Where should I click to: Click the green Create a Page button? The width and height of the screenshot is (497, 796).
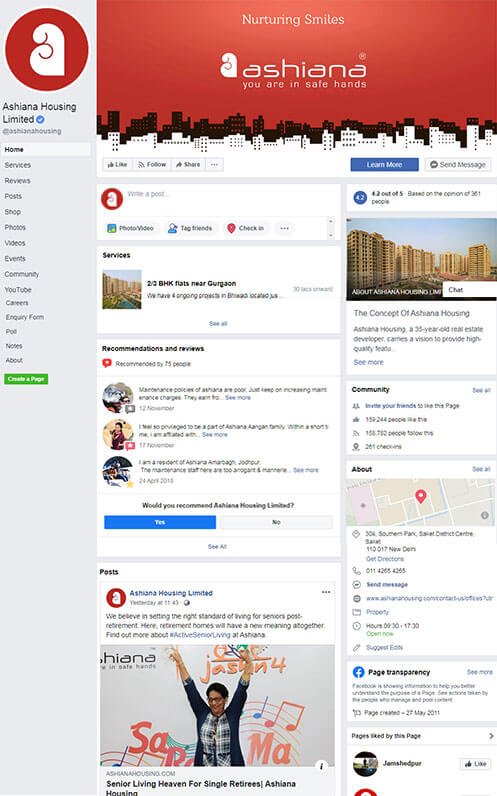26,379
